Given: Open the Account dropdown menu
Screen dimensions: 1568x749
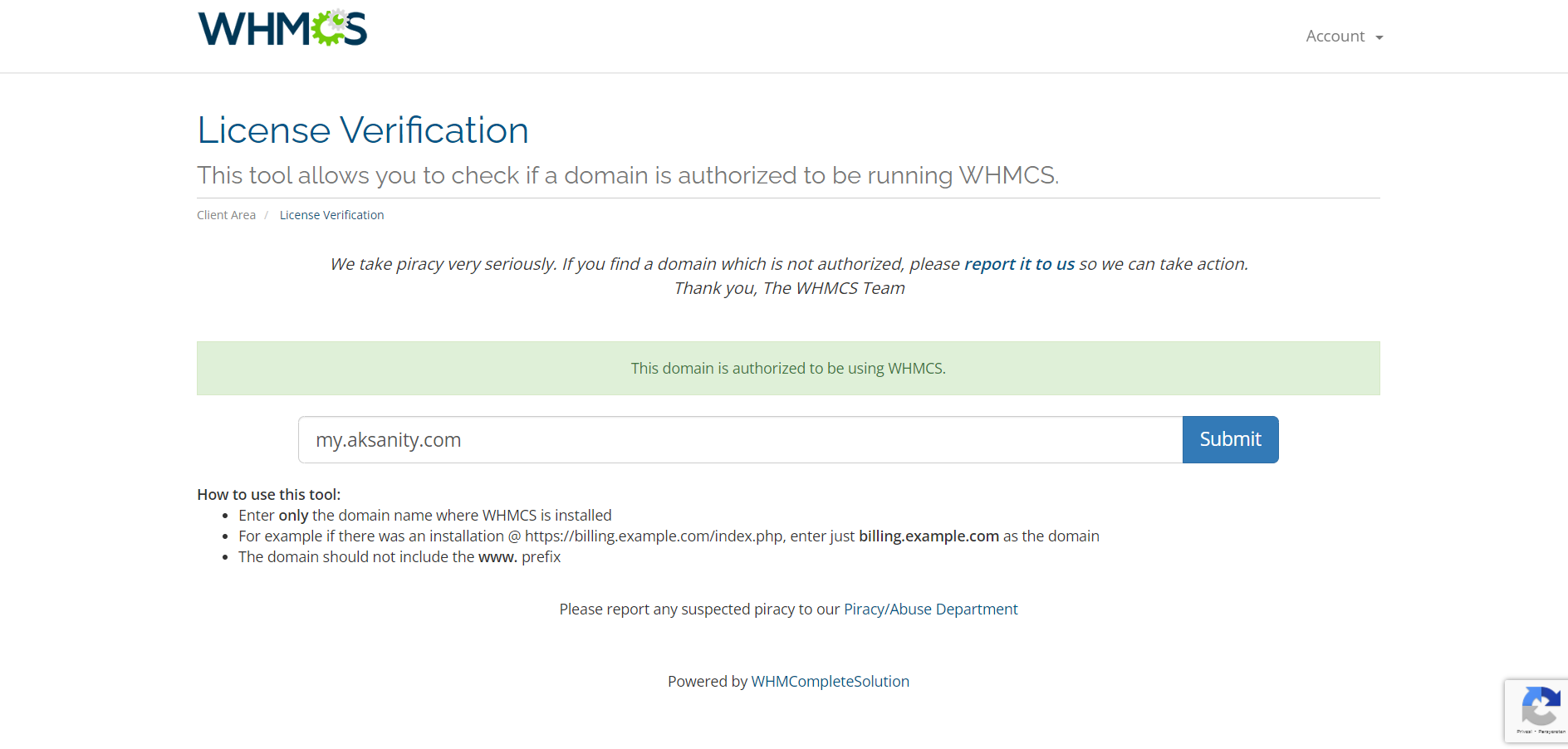Looking at the screenshot, I should click(x=1344, y=37).
